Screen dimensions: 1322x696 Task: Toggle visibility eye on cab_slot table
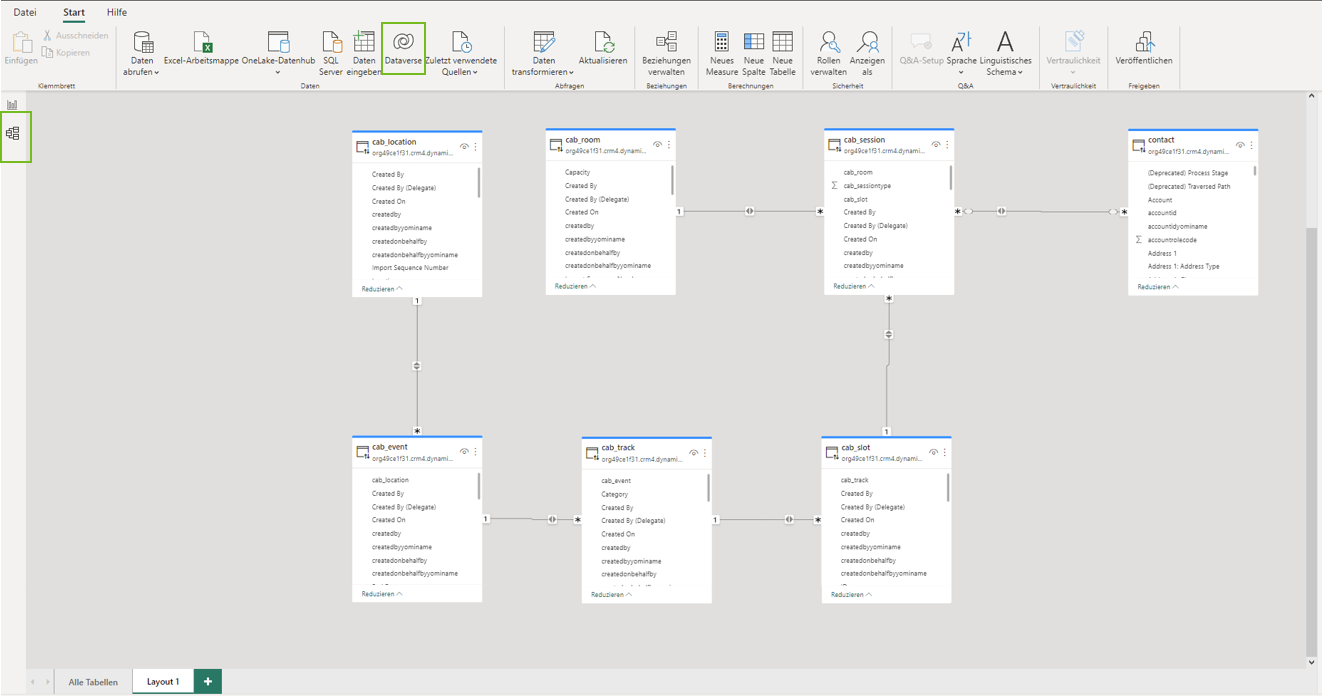tap(934, 451)
